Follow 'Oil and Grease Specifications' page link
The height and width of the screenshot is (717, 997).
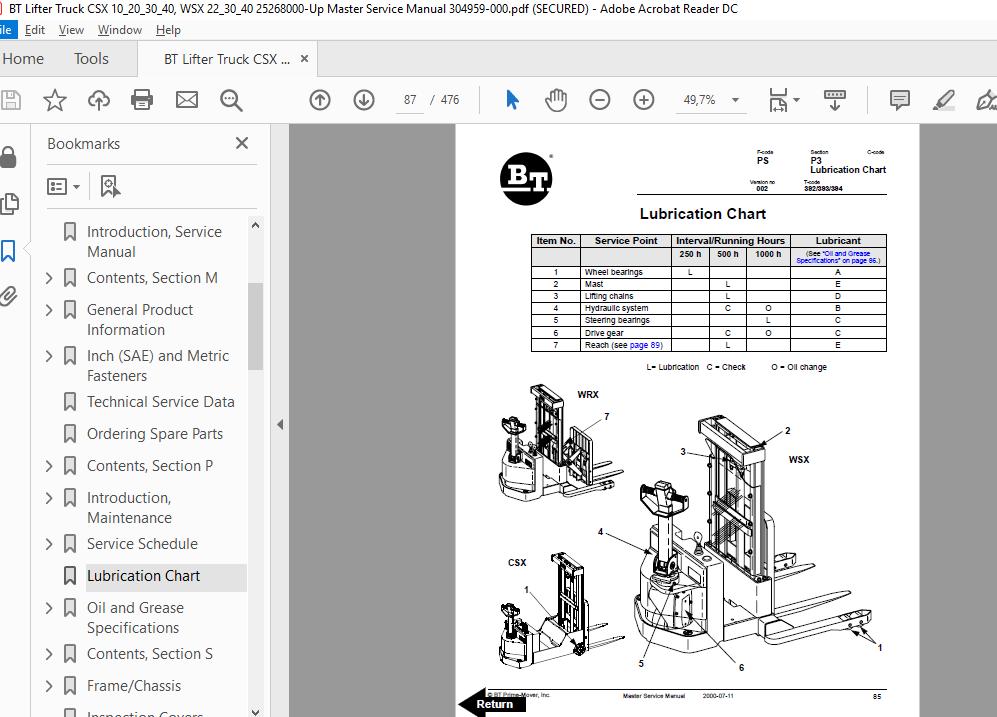pyautogui.click(x=839, y=257)
